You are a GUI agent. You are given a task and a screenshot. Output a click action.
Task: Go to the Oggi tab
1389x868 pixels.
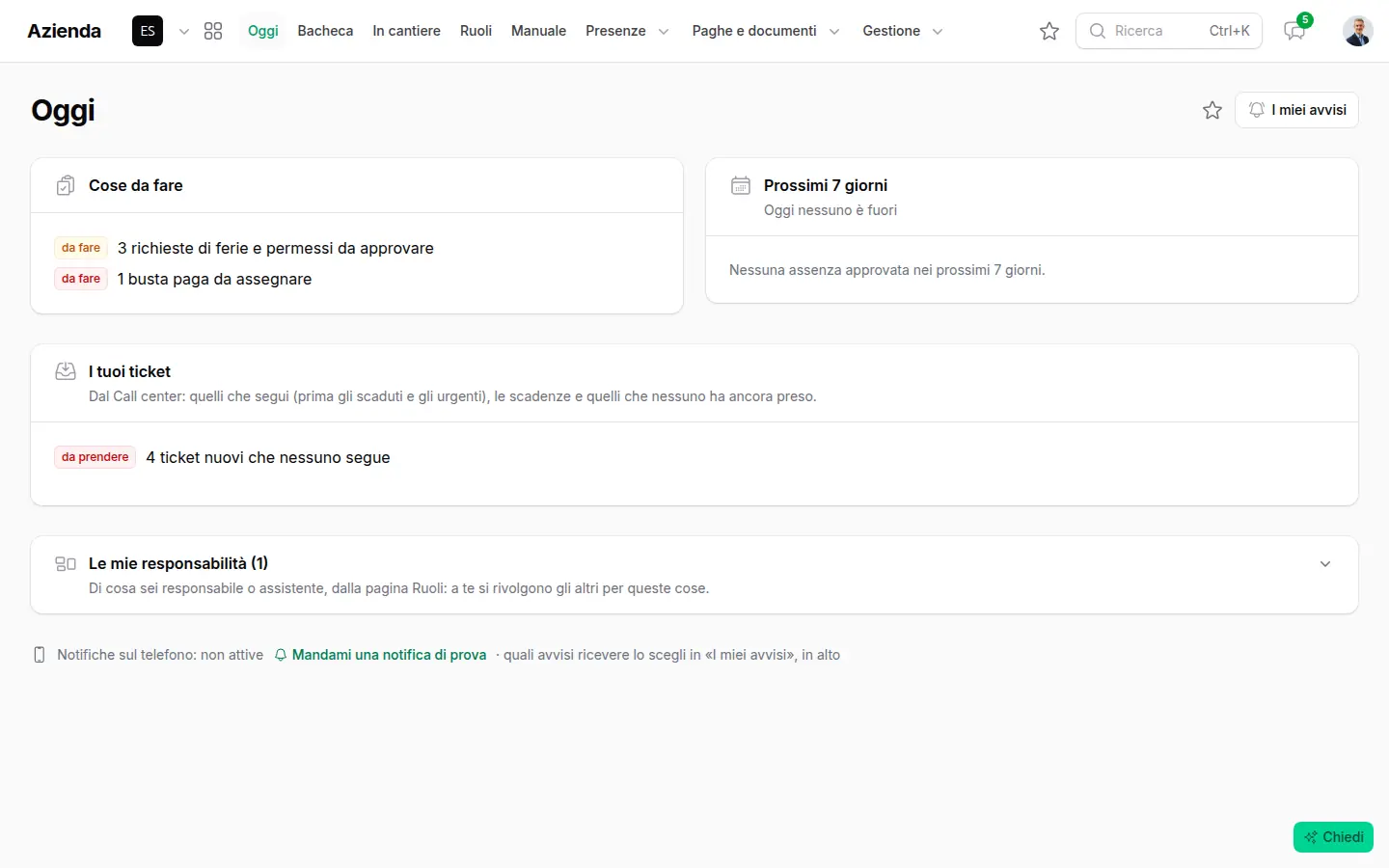(x=263, y=31)
